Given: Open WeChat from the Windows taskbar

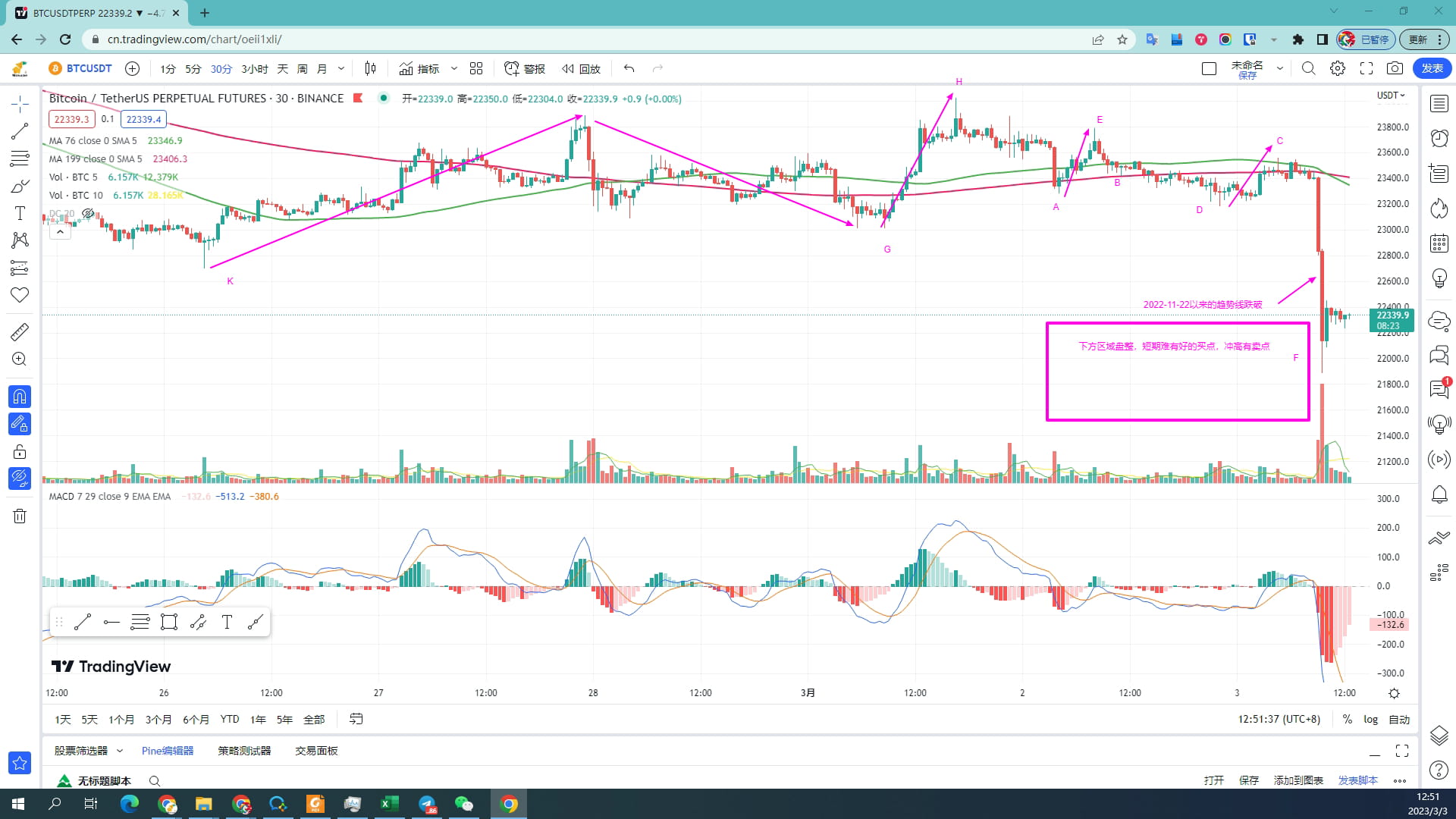Looking at the screenshot, I should 464,804.
